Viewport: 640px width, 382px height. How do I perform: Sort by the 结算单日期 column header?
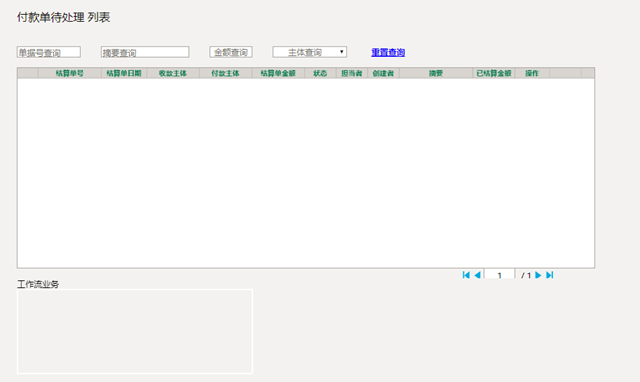(124, 73)
